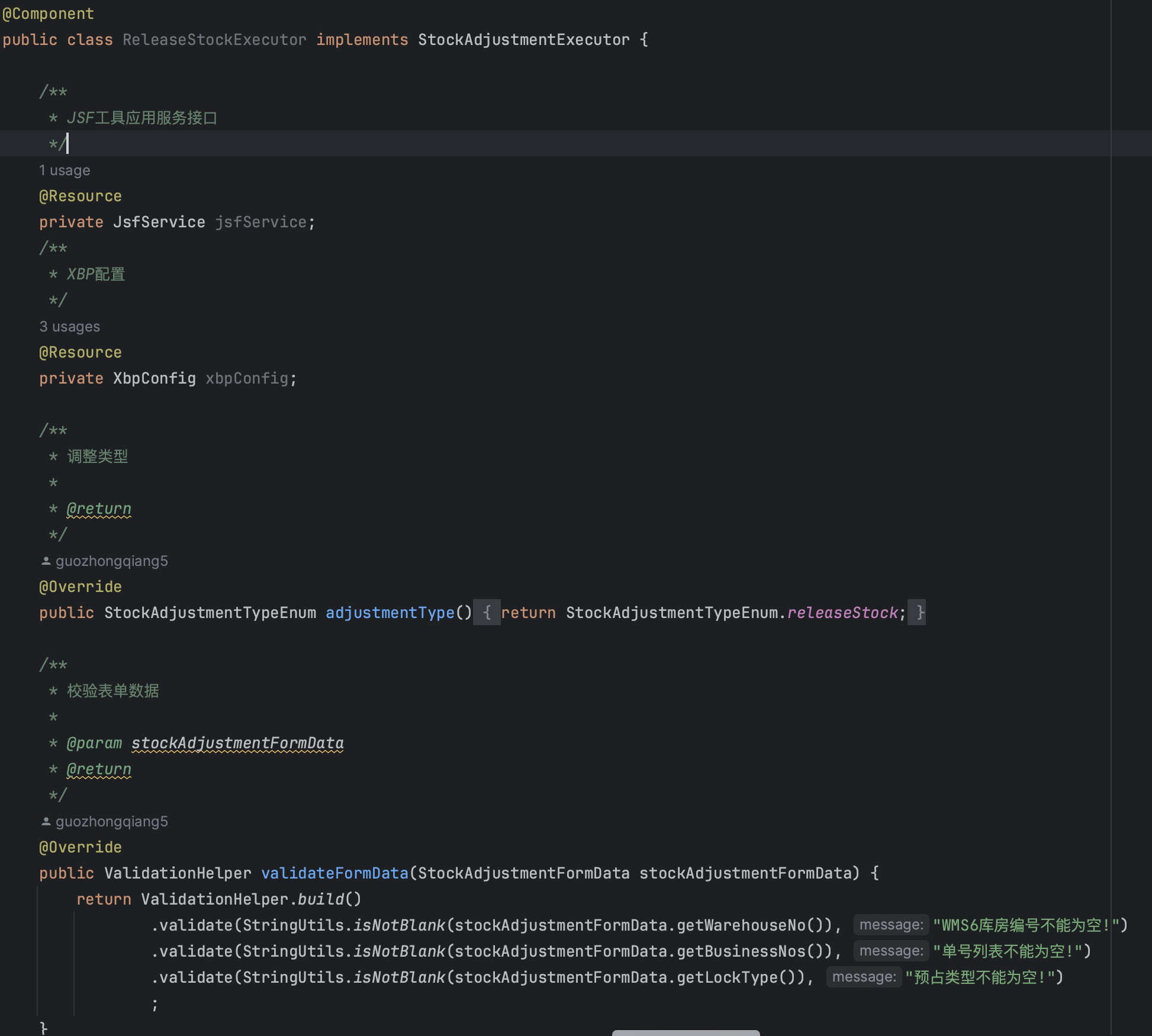
Task: Select the validateFormData method name
Action: [x=334, y=873]
